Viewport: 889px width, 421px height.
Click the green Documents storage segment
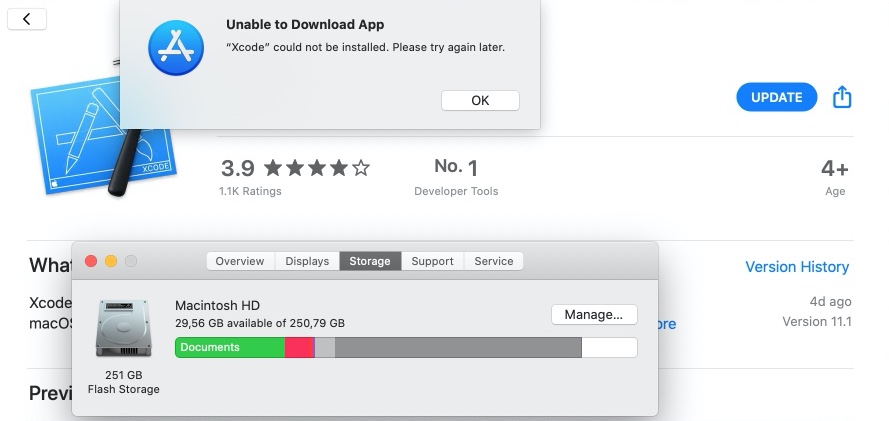tap(230, 347)
